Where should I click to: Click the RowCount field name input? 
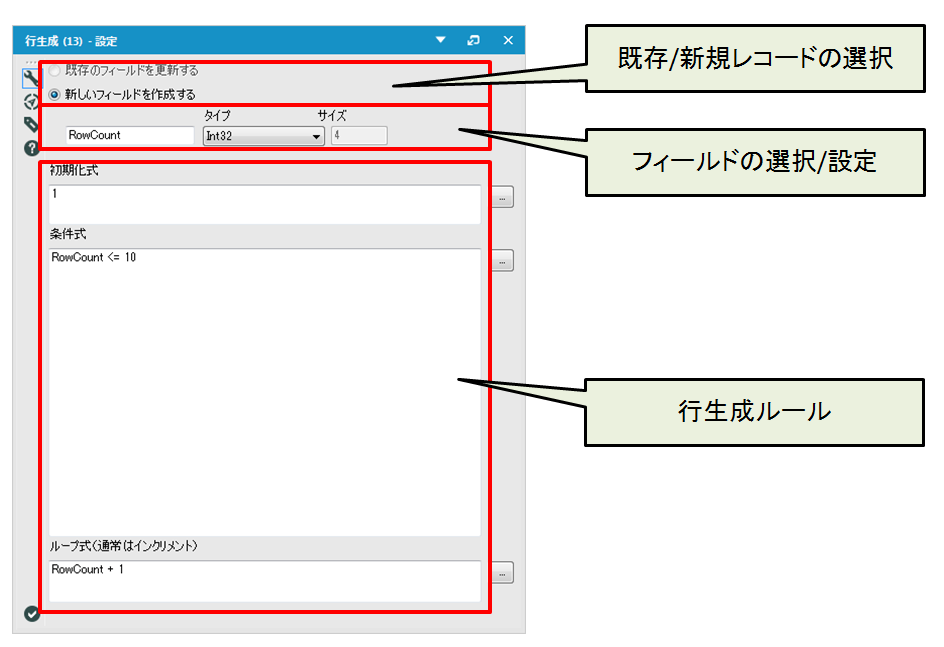[x=130, y=136]
